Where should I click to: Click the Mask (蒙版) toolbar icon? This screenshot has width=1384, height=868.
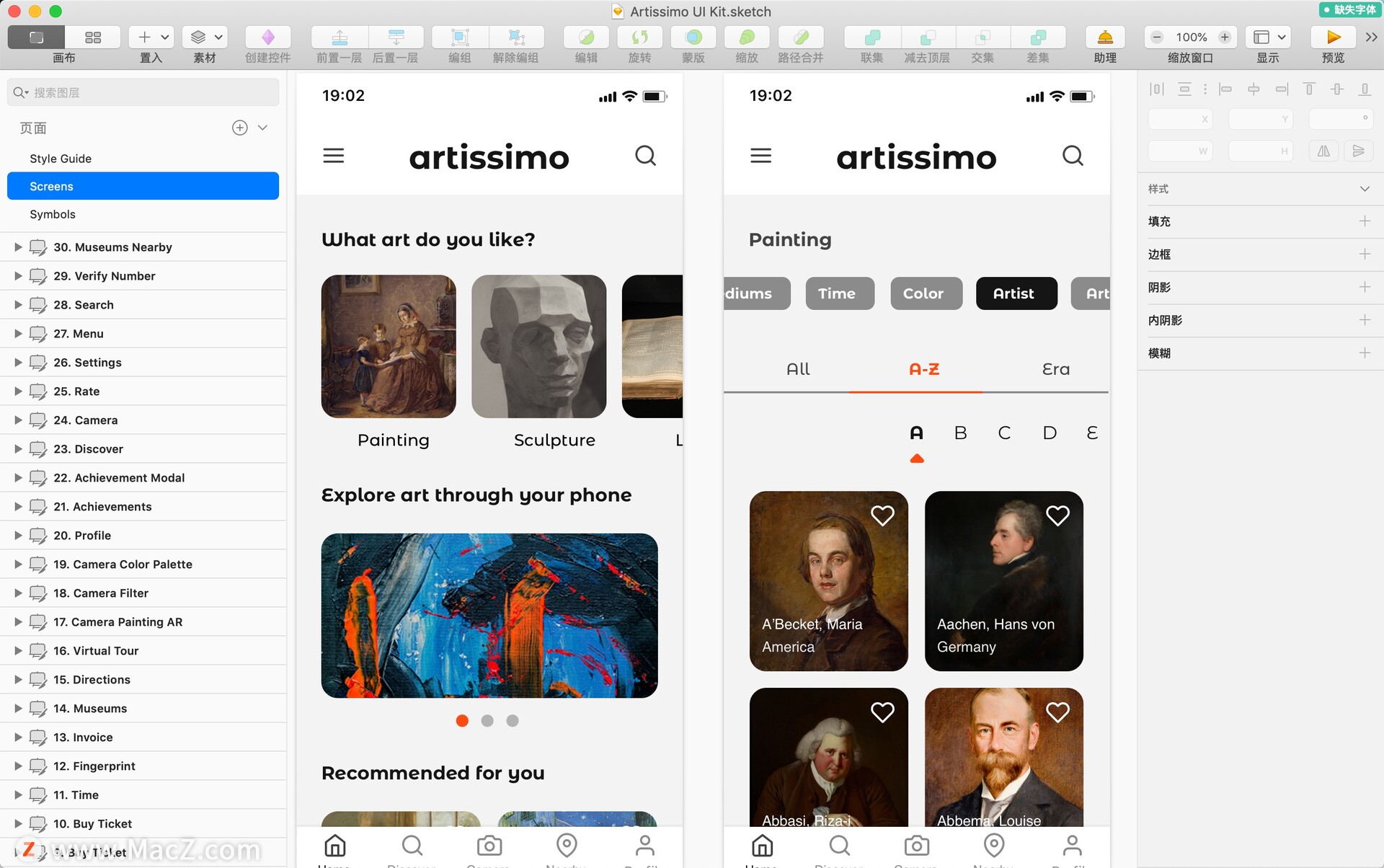pos(693,37)
